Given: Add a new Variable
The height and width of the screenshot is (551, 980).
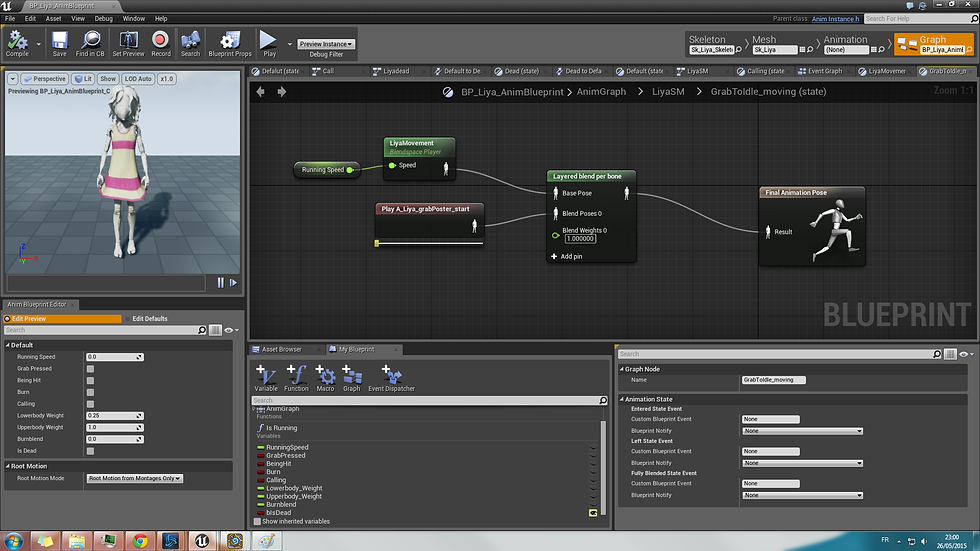Looking at the screenshot, I should [x=266, y=379].
